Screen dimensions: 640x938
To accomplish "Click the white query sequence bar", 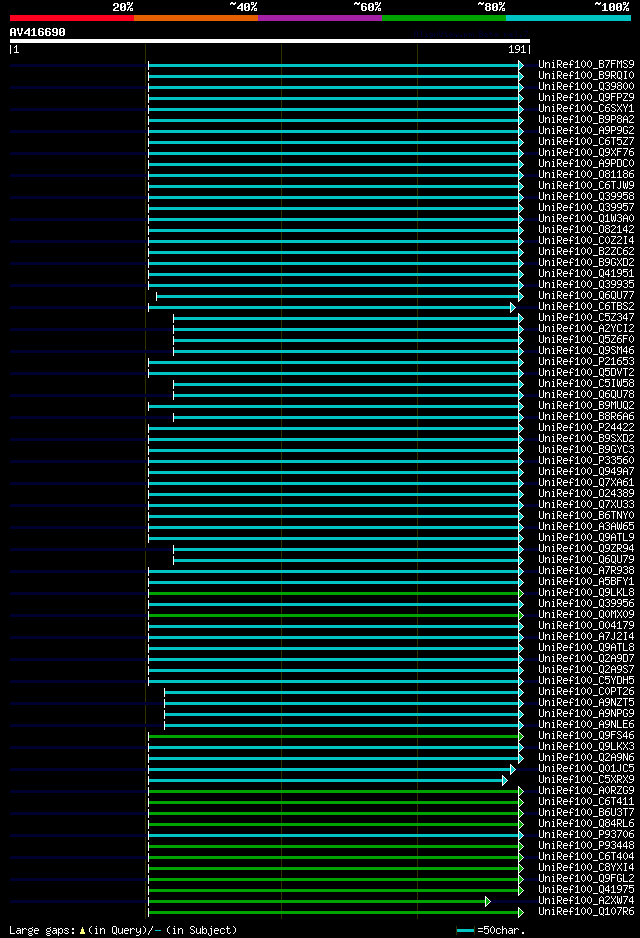I will coord(270,41).
